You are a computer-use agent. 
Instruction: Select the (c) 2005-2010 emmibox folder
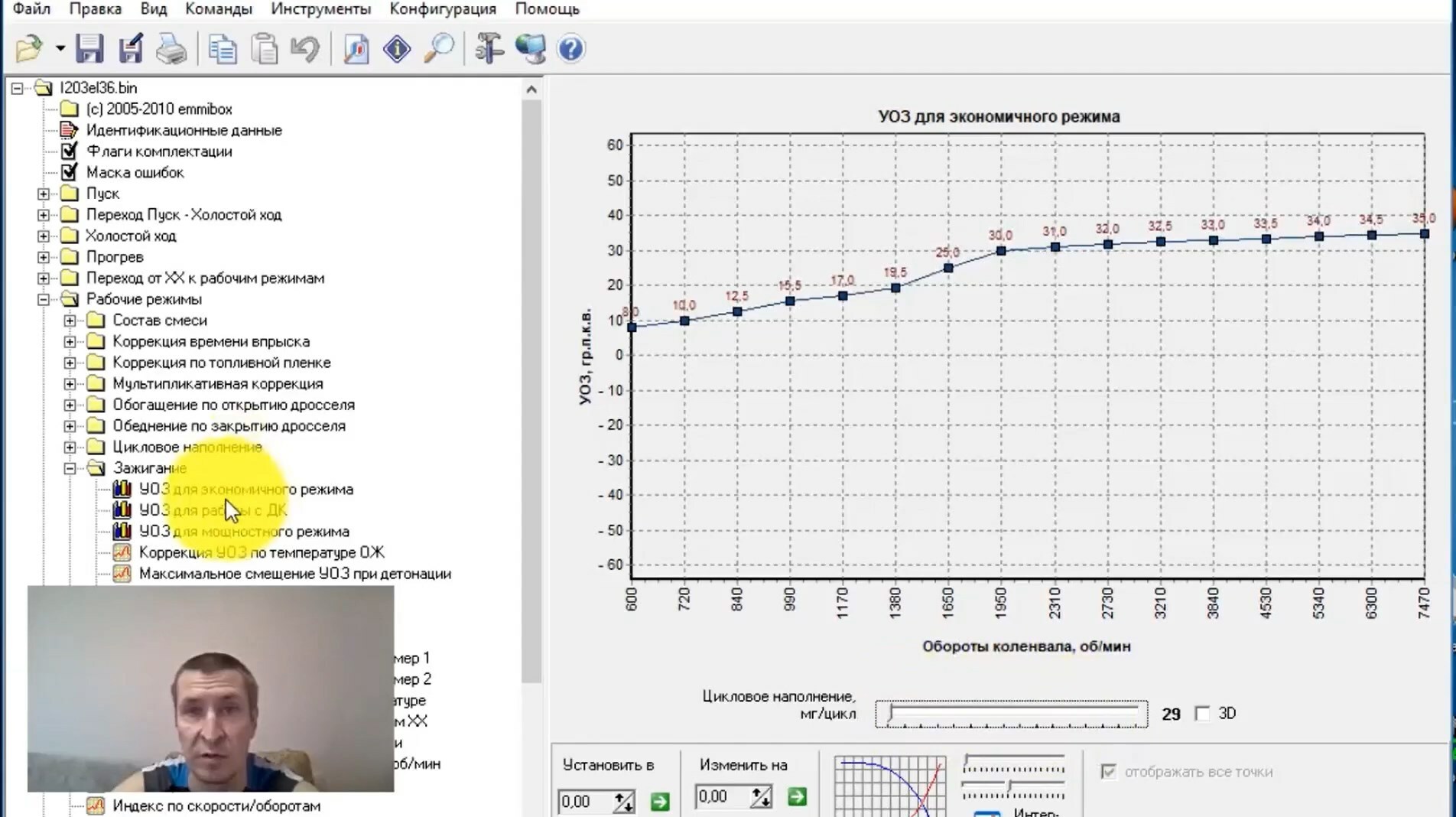click(x=159, y=109)
